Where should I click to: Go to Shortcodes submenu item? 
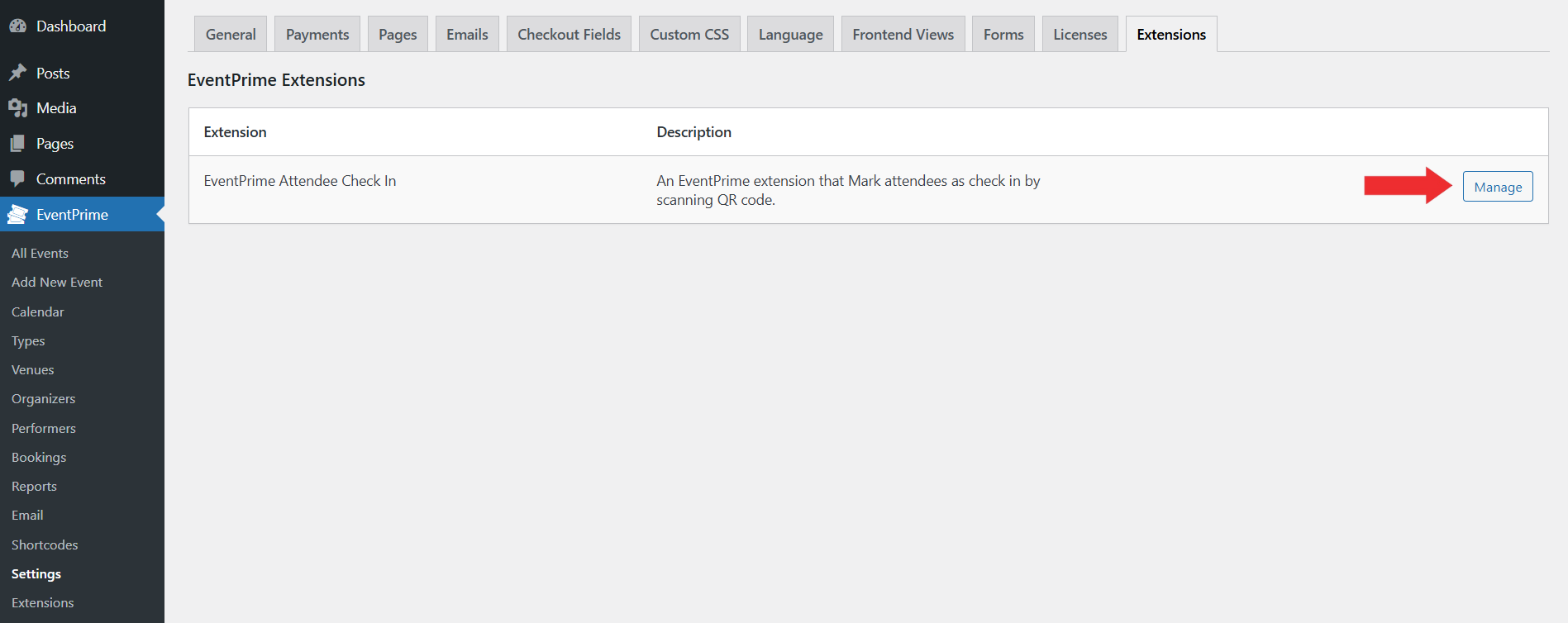[x=45, y=545]
